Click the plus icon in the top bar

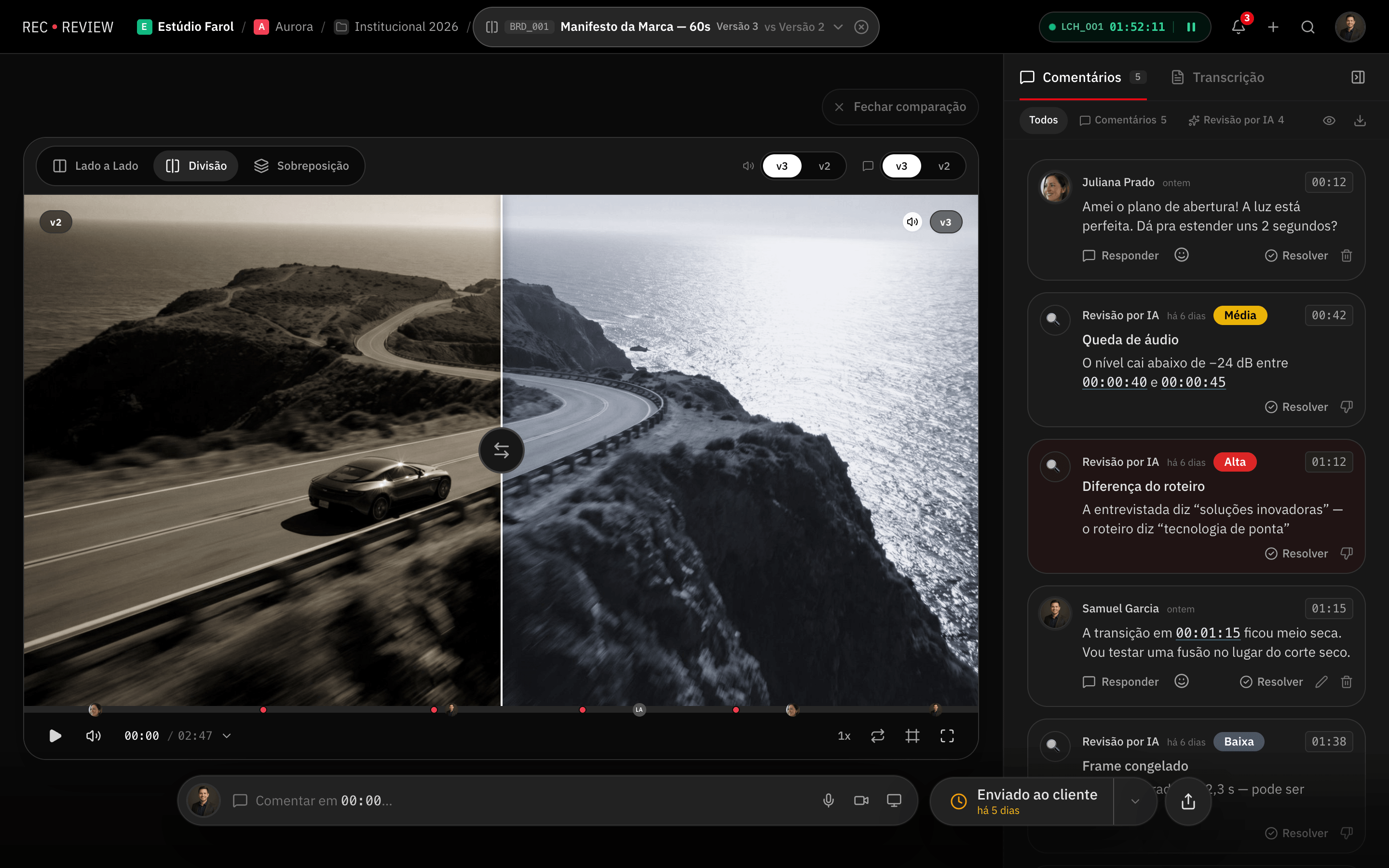click(1273, 27)
